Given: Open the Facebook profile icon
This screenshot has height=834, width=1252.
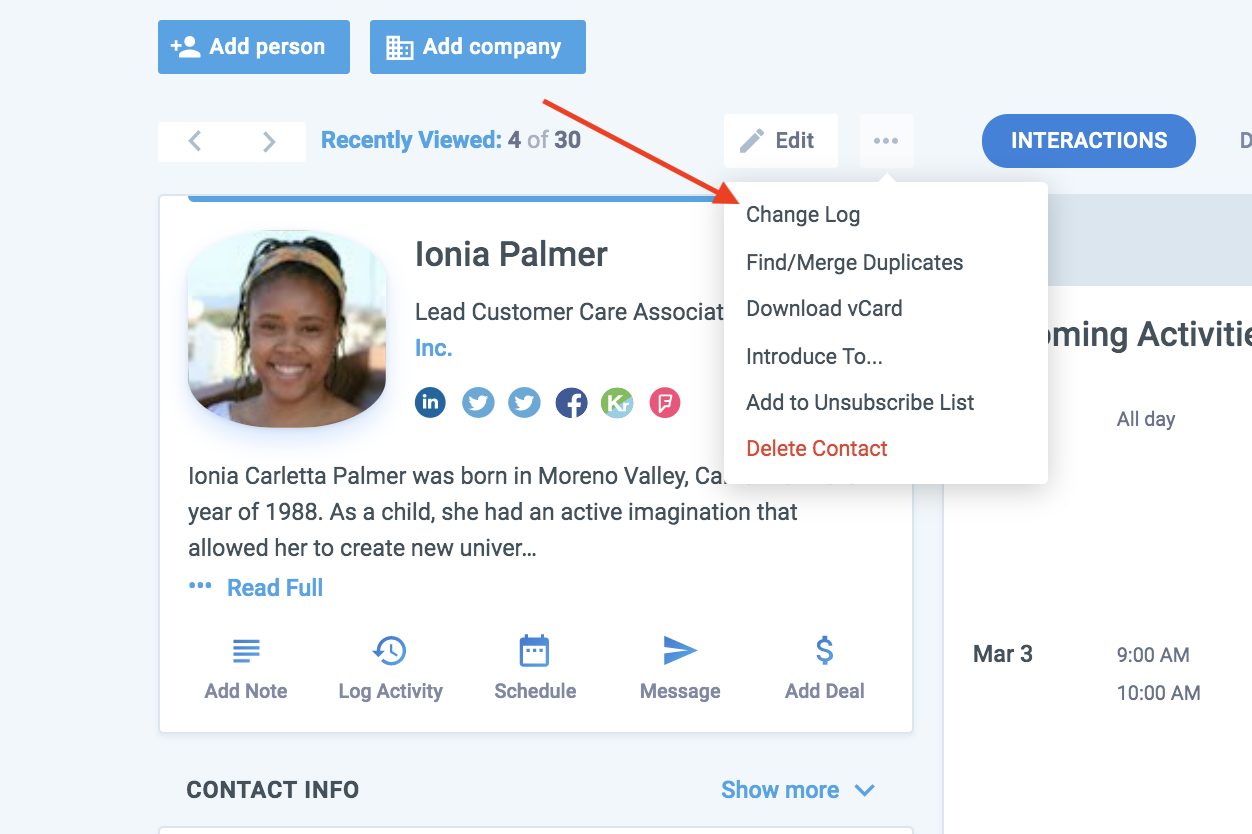Looking at the screenshot, I should 571,403.
